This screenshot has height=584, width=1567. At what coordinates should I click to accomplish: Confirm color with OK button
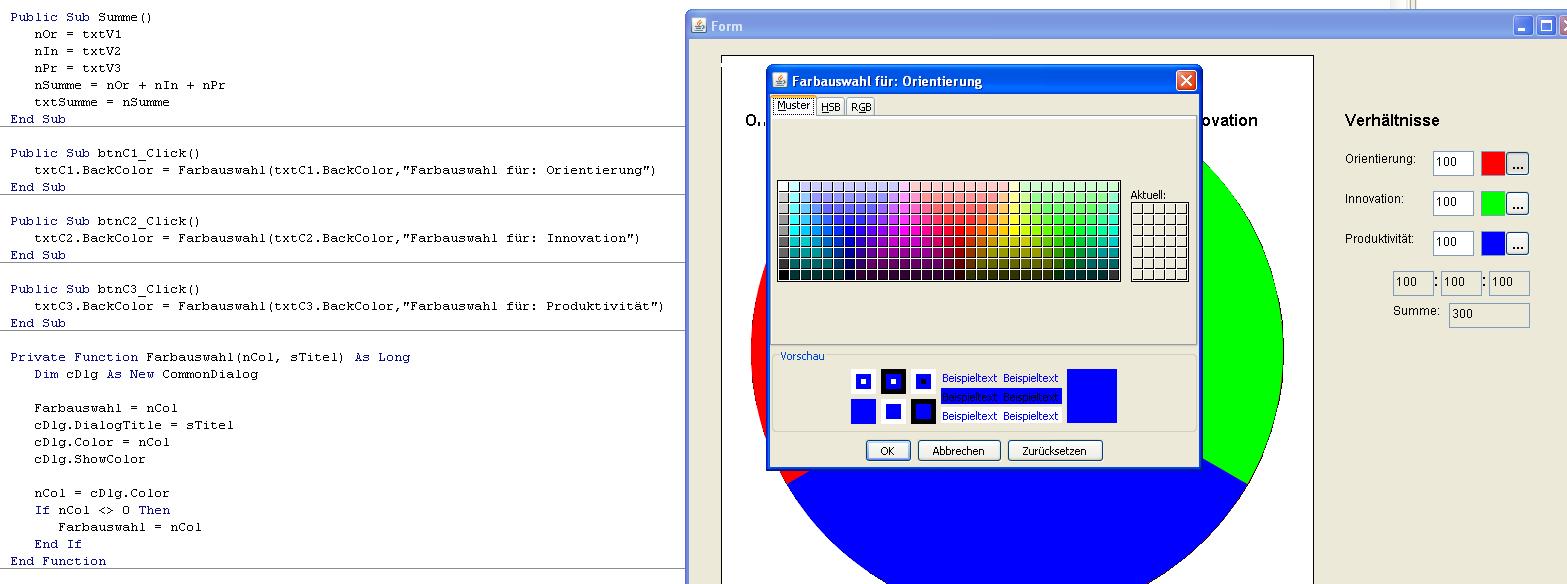point(887,451)
